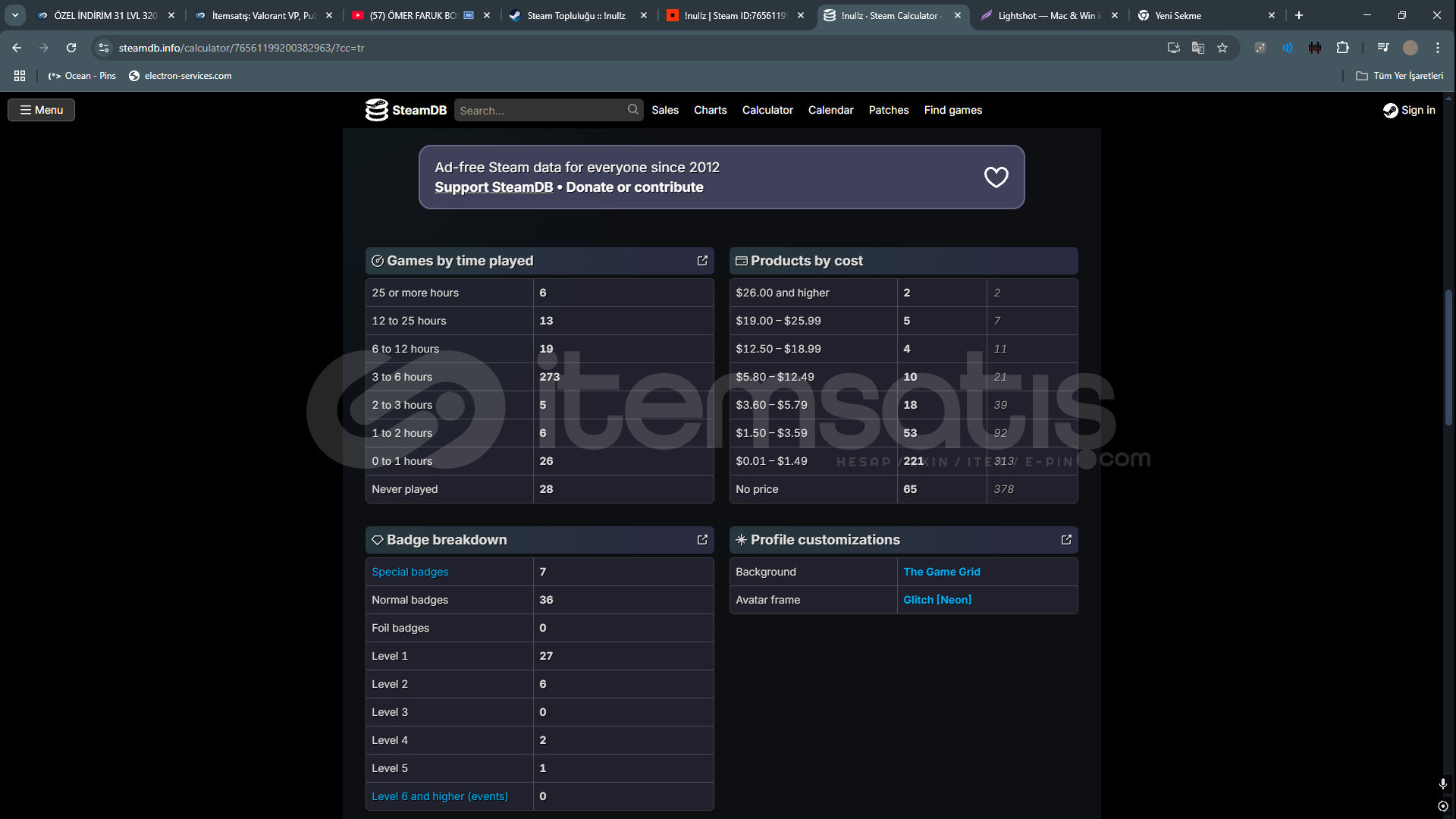Open Profile customizations external link icon

click(x=1066, y=540)
